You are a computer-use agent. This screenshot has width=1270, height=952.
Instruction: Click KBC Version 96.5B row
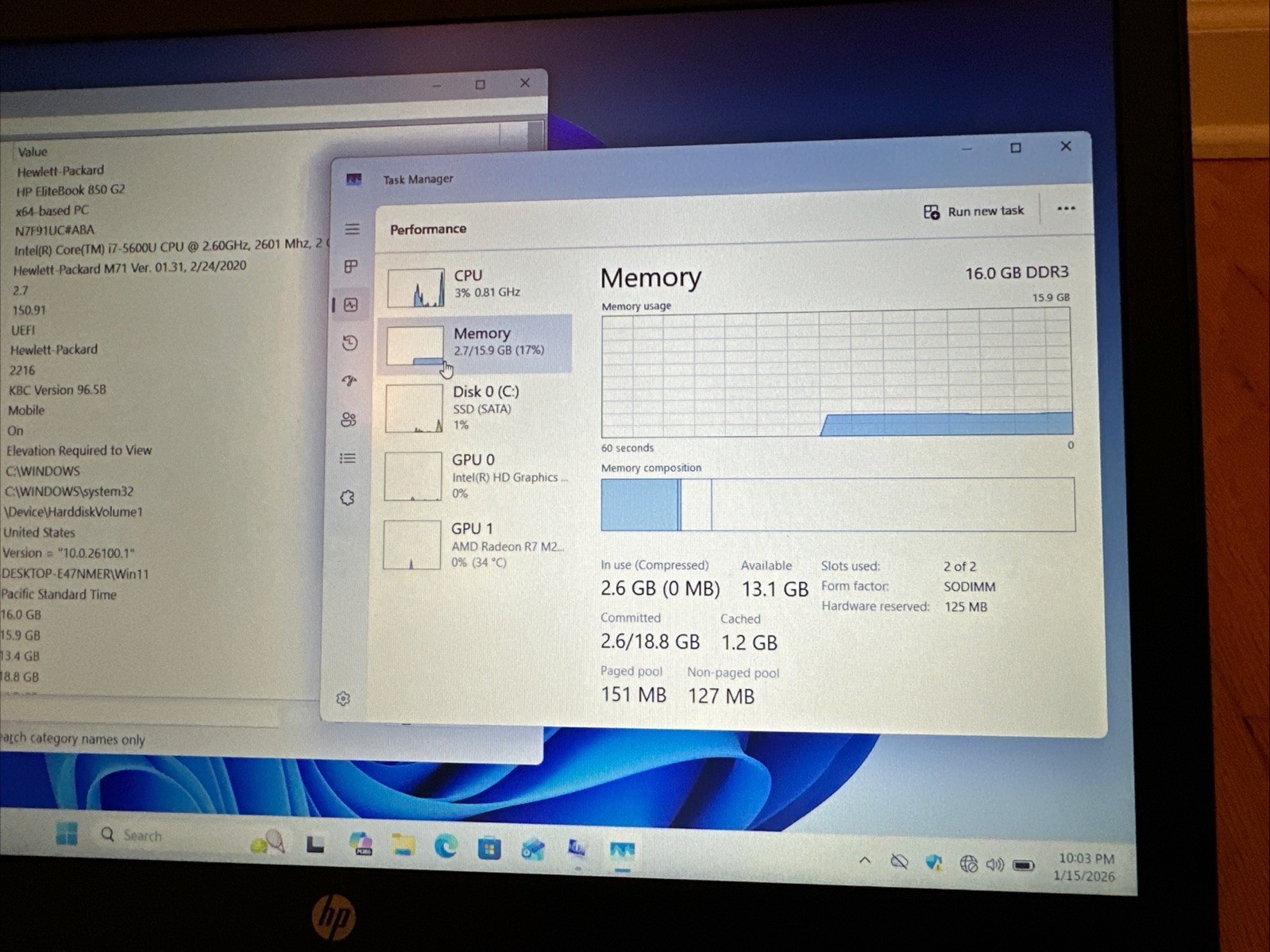(57, 390)
